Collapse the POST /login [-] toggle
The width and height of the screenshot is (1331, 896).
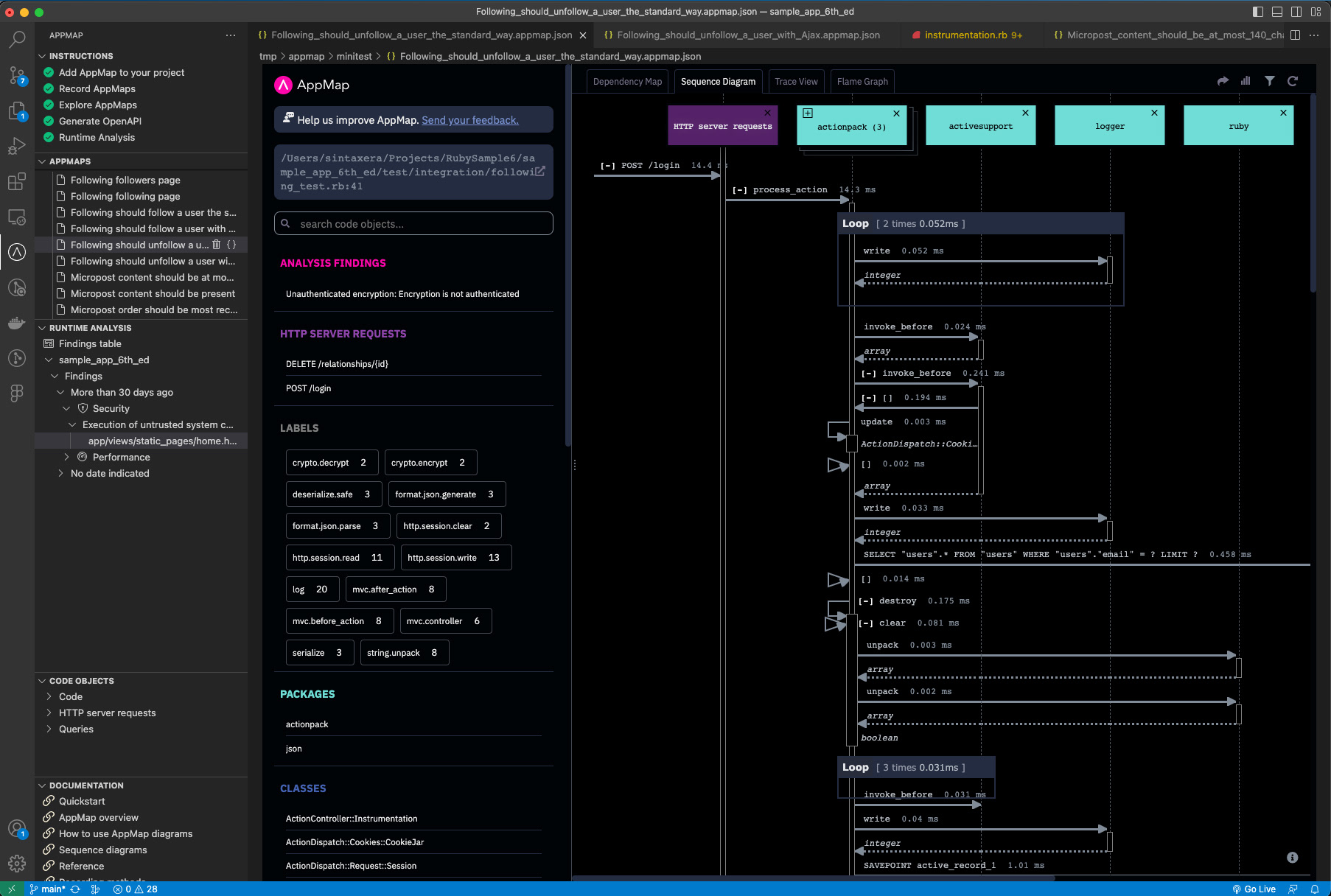pyautogui.click(x=607, y=166)
